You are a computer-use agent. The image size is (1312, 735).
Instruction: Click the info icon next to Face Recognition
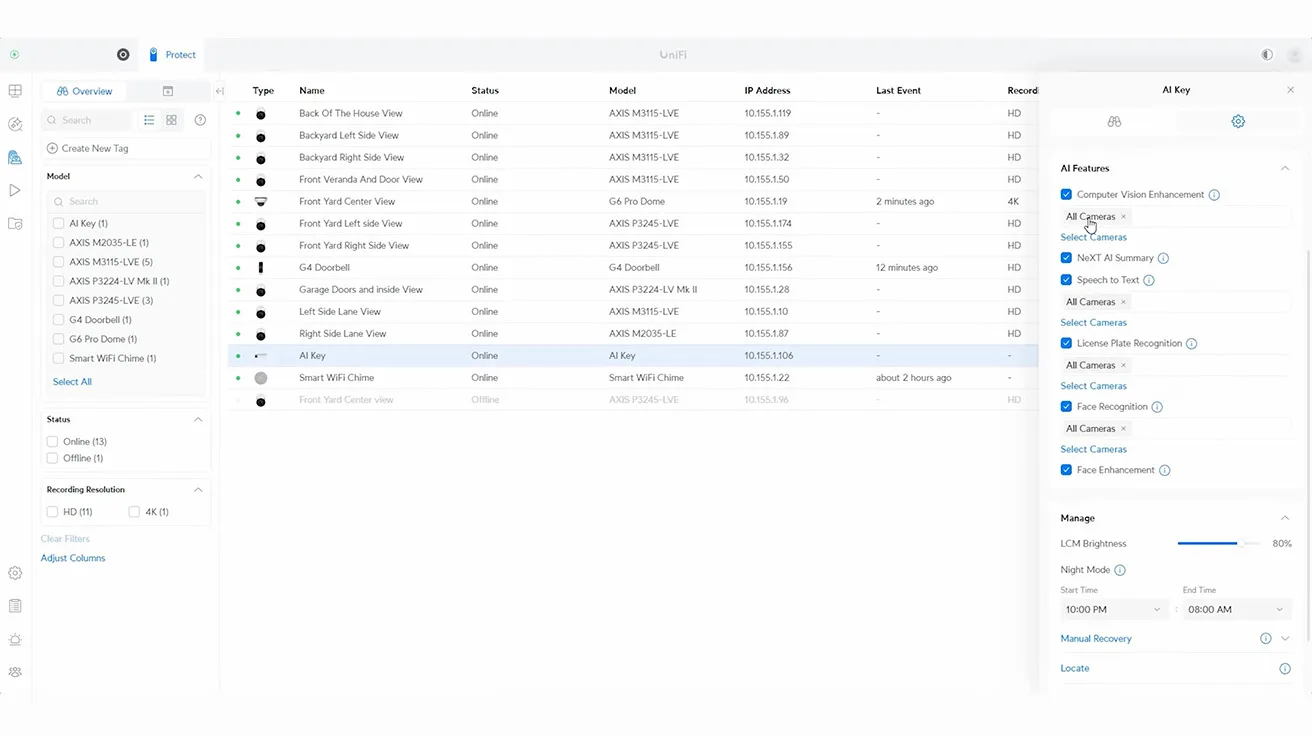pyautogui.click(x=1157, y=407)
